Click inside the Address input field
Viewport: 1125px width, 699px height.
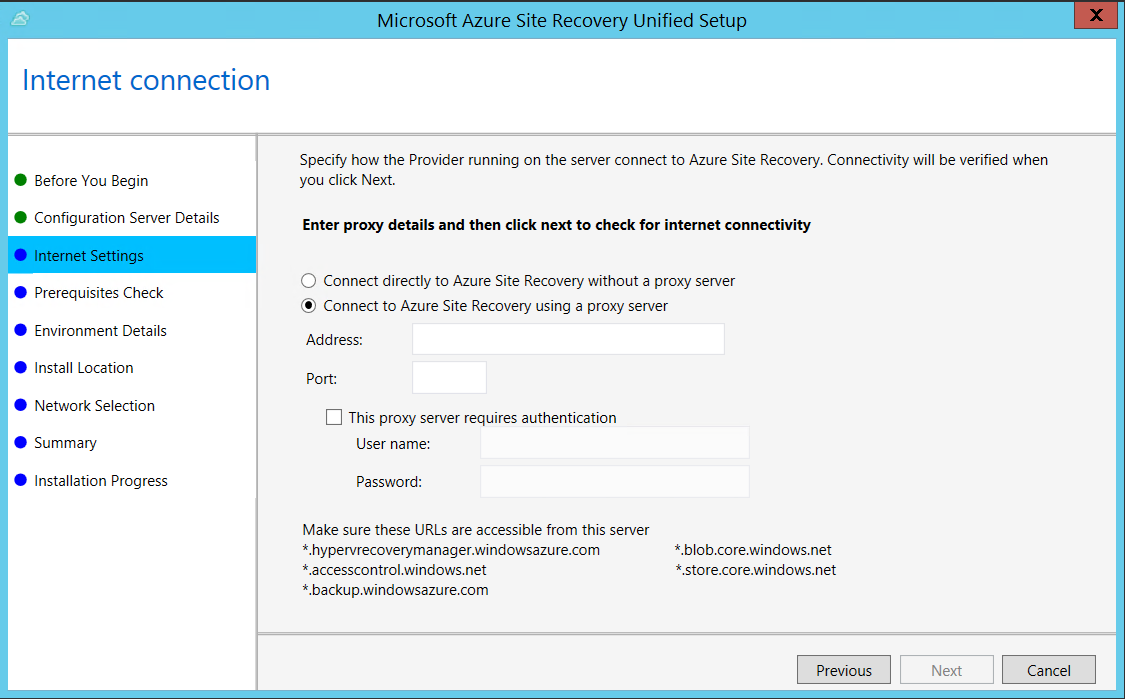(x=567, y=339)
